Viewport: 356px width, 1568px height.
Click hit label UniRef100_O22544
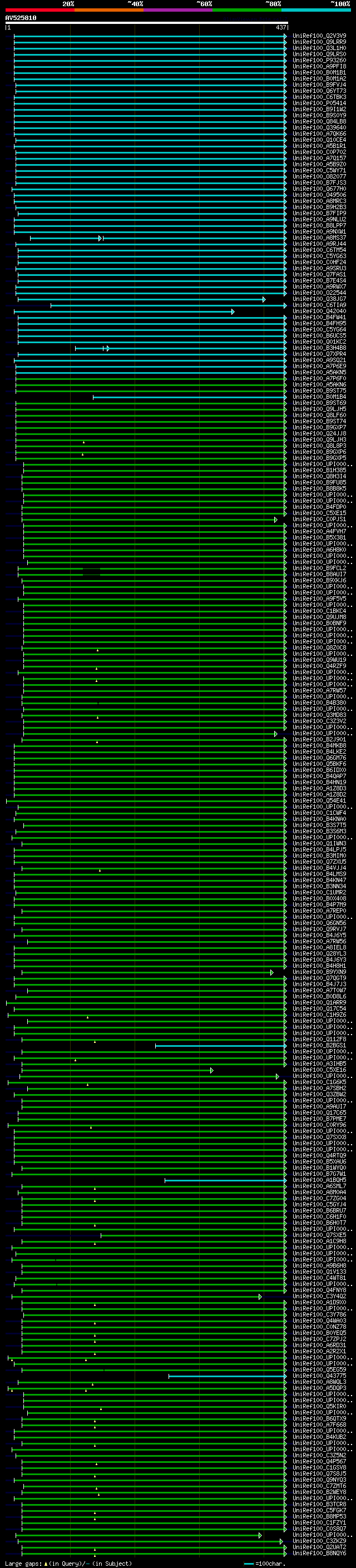[x=319, y=293]
